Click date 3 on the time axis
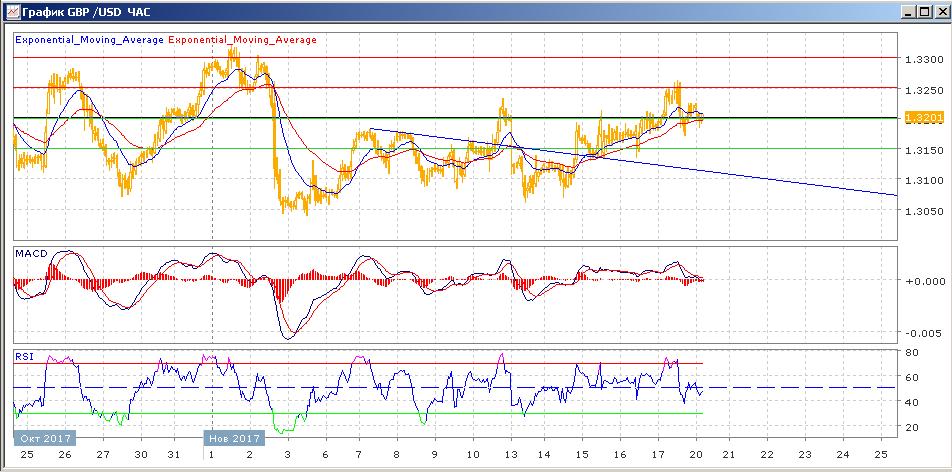Image resolution: width=952 pixels, height=472 pixels. 287,454
